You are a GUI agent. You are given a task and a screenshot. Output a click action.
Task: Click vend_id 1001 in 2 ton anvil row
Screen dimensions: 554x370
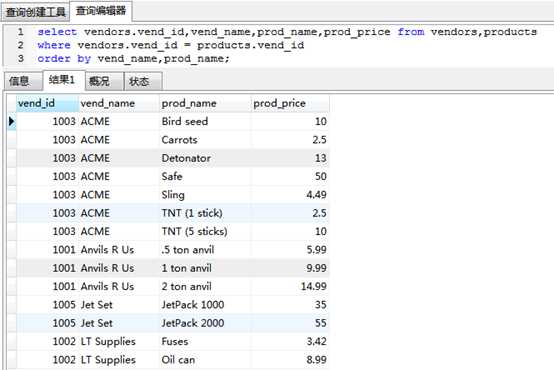tap(47, 287)
